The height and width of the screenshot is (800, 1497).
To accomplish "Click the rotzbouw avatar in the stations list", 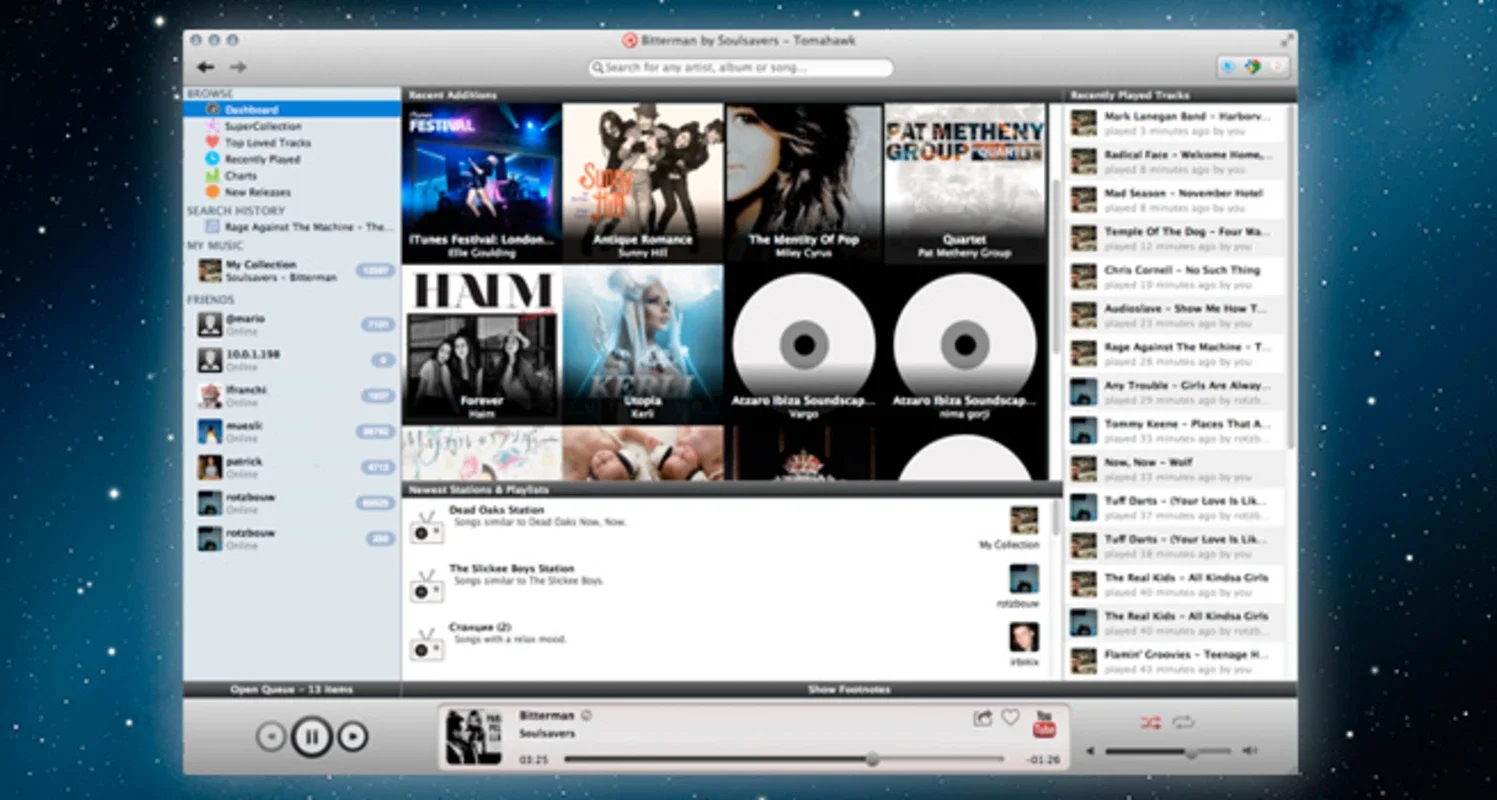I will coord(1023,579).
